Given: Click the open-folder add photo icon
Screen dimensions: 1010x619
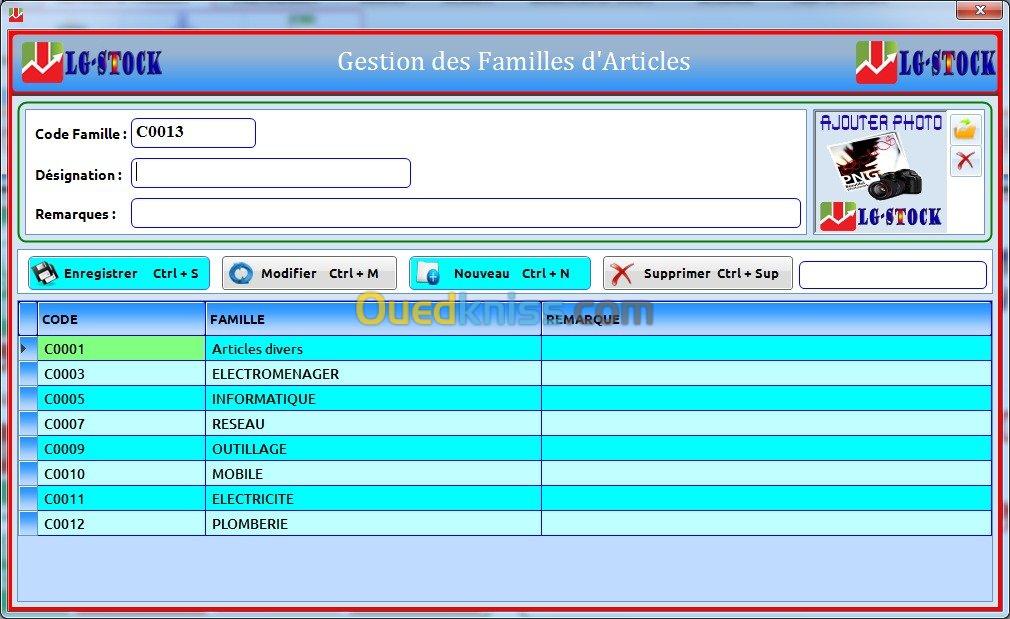Looking at the screenshot, I should click(x=965, y=129).
